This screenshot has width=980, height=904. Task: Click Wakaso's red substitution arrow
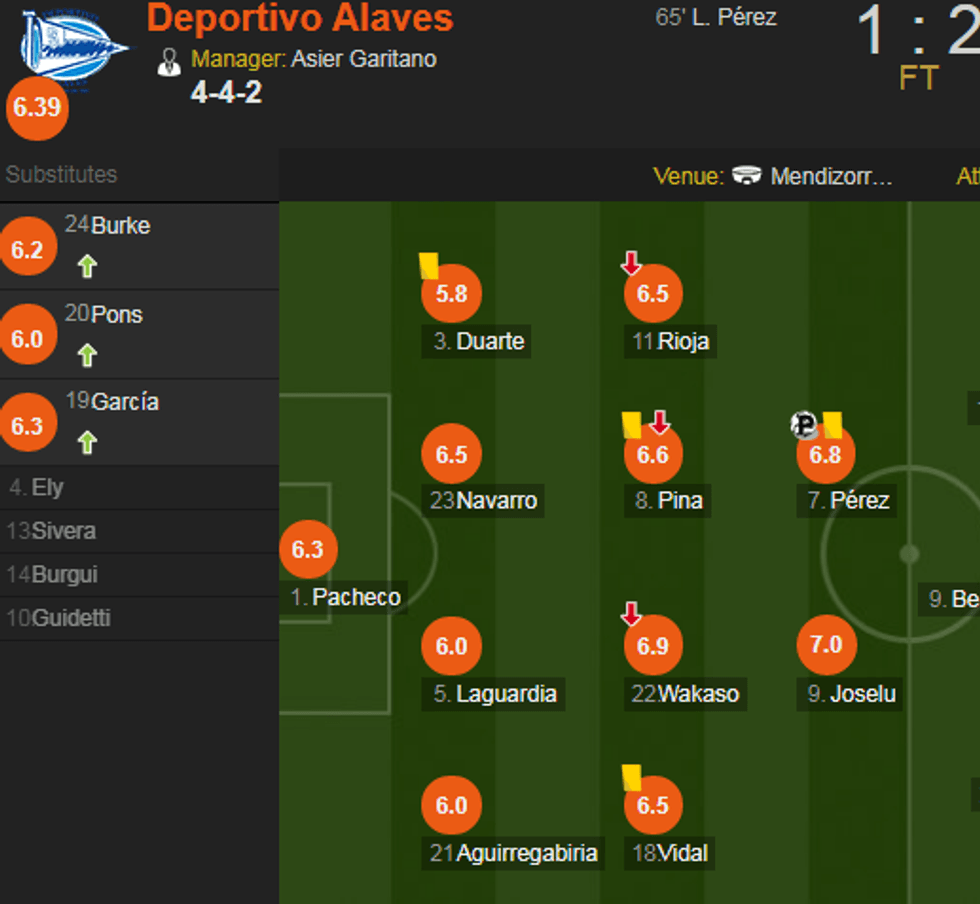tap(631, 614)
